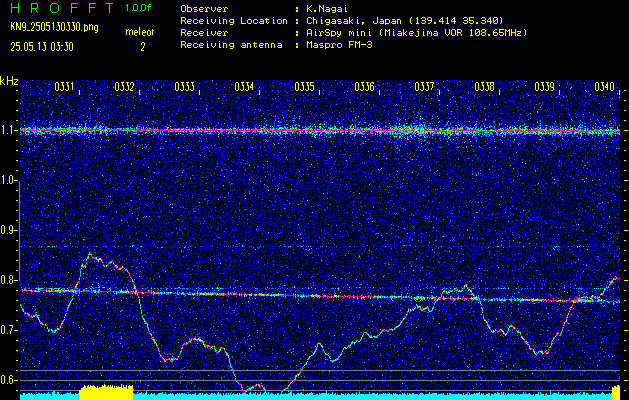Click the 0334 time marker
The image size is (629, 400).
tap(244, 86)
